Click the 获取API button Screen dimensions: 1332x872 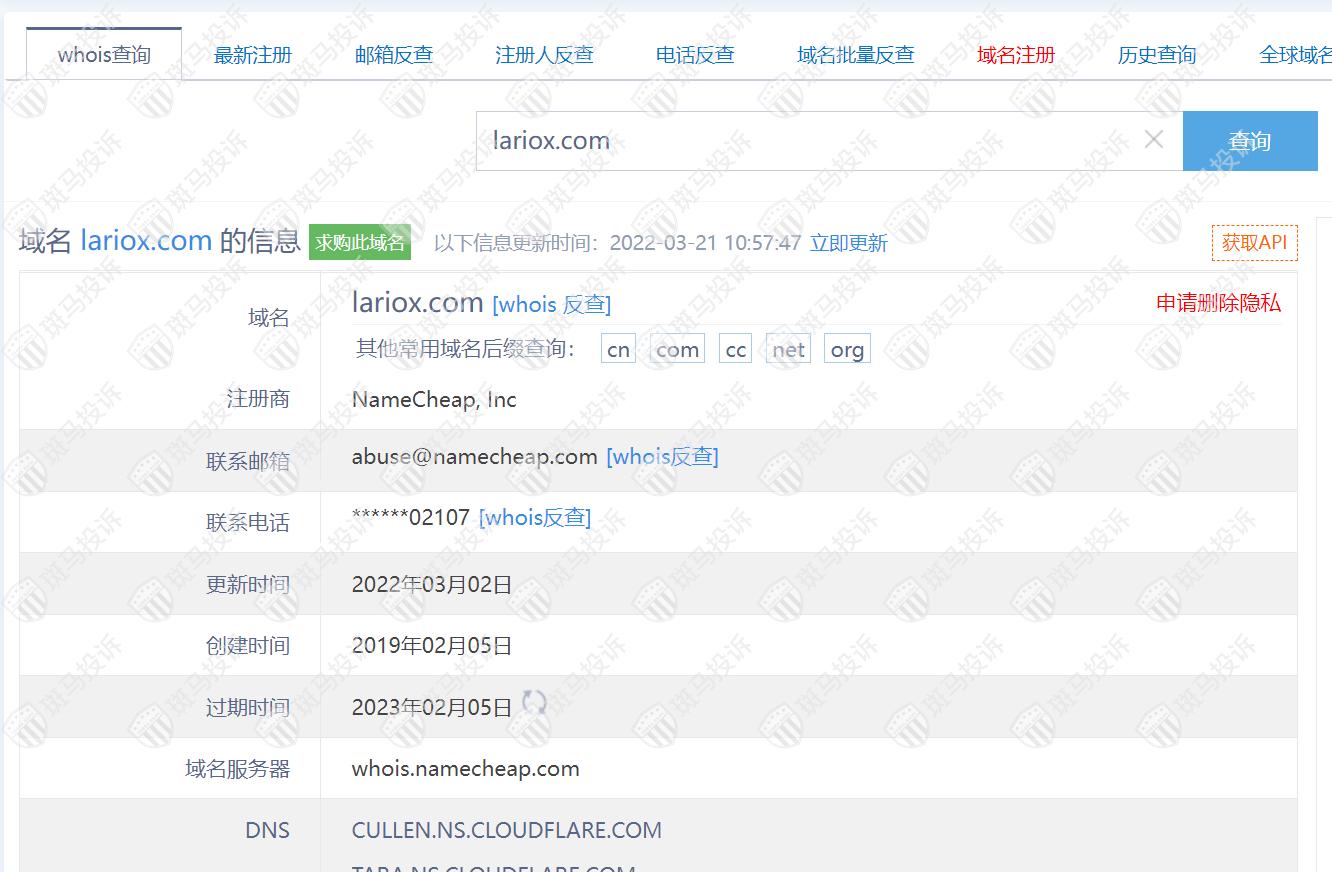pyautogui.click(x=1254, y=243)
